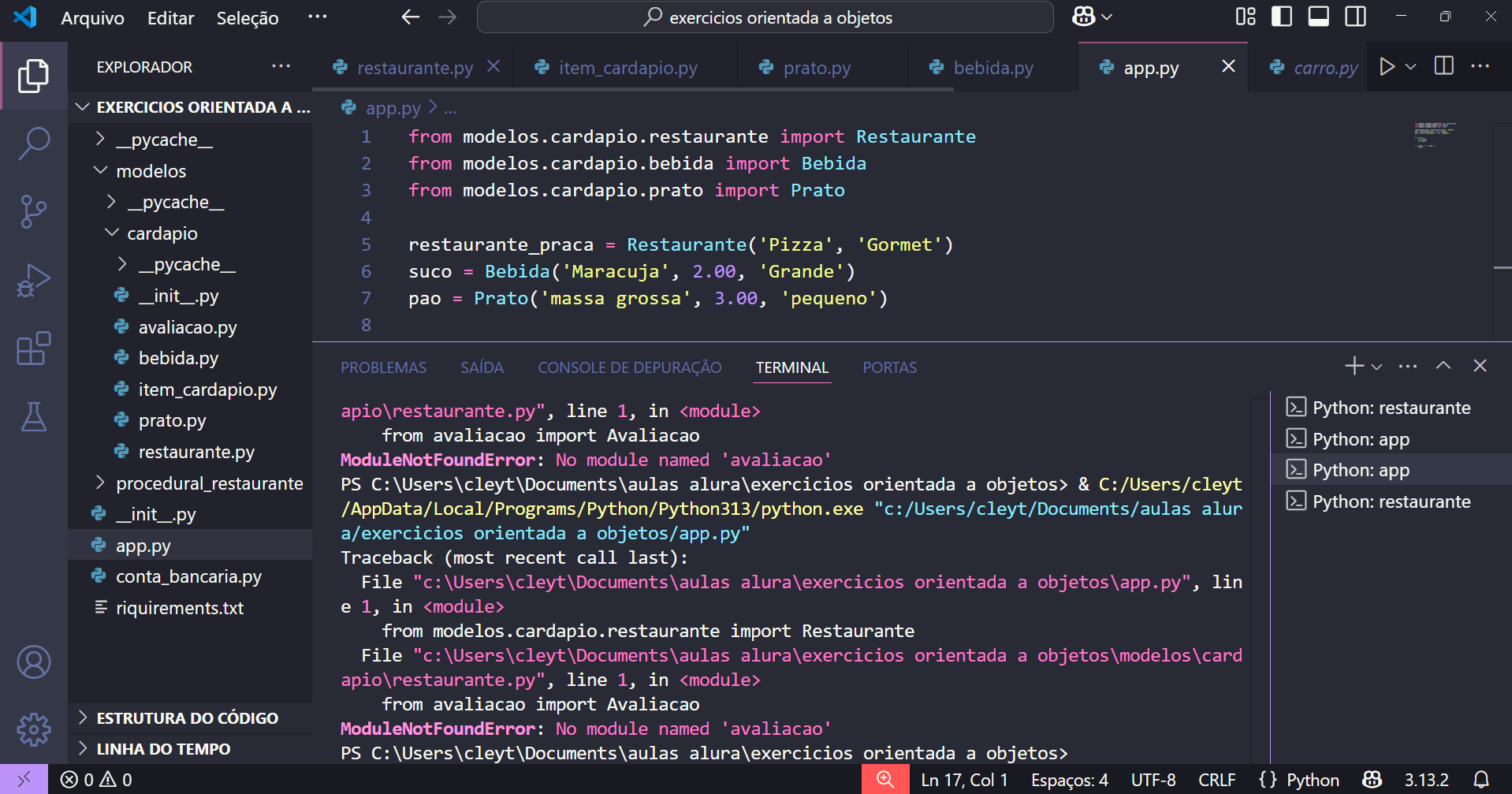Screen dimensions: 1512x794
Task: Close the restaurante.py editor tab
Action: (493, 67)
